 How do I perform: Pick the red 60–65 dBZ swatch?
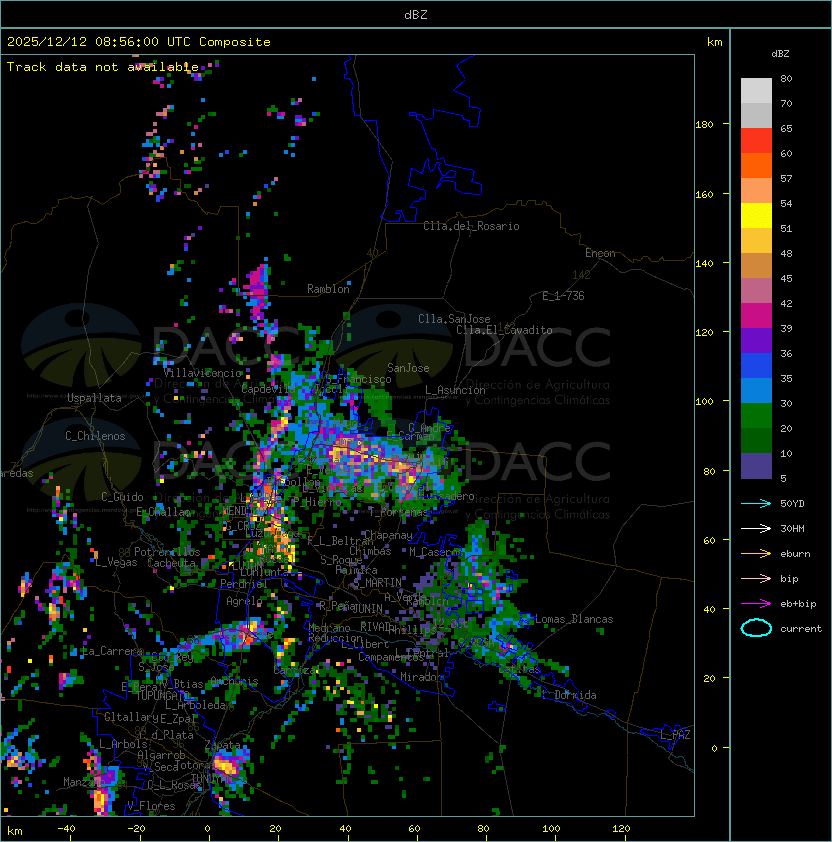(x=756, y=141)
